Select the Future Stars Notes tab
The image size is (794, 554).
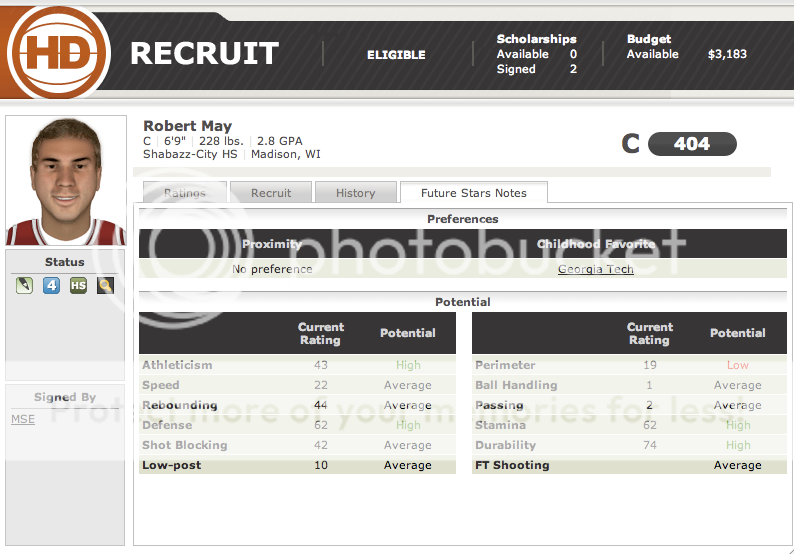pyautogui.click(x=473, y=193)
